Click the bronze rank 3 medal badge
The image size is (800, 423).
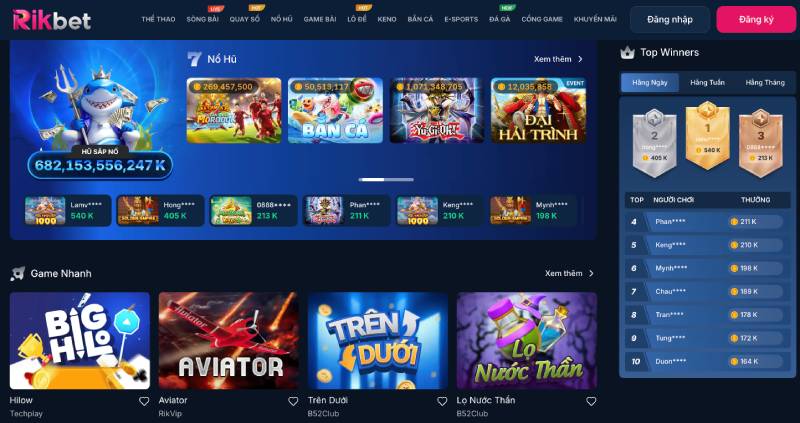click(x=761, y=143)
